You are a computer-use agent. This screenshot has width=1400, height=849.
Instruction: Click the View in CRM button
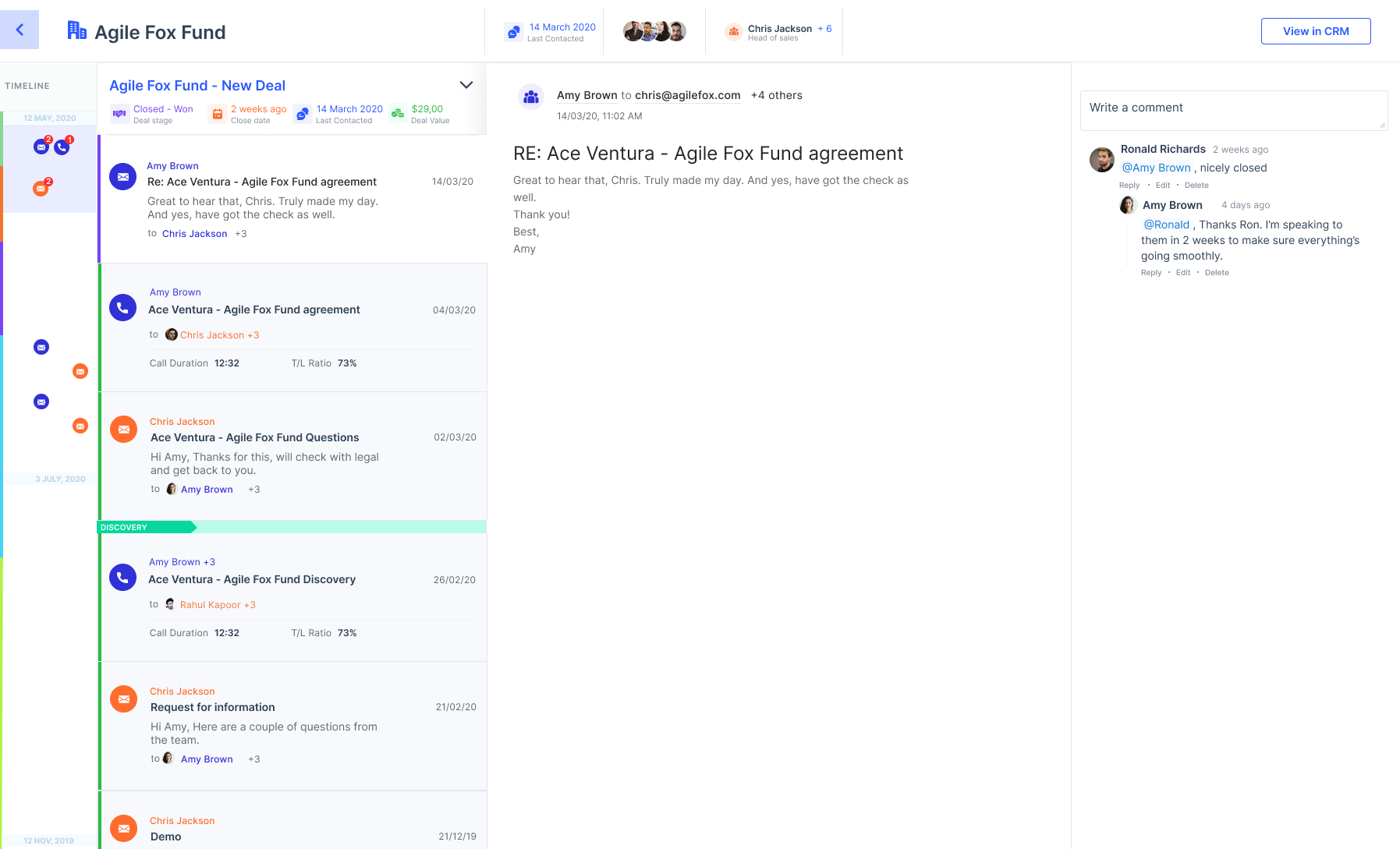1316,31
